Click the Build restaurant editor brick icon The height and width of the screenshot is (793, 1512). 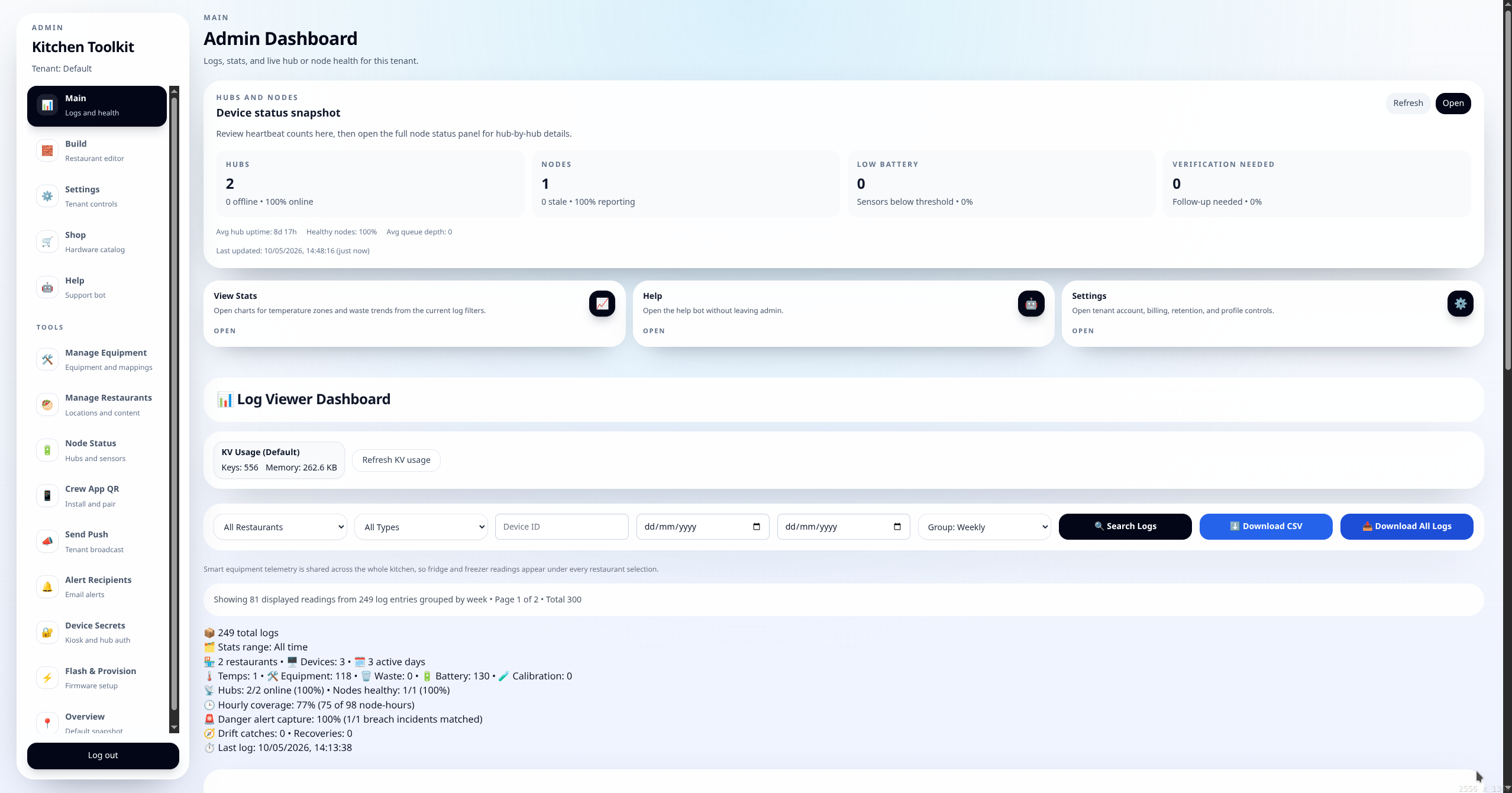(47, 151)
